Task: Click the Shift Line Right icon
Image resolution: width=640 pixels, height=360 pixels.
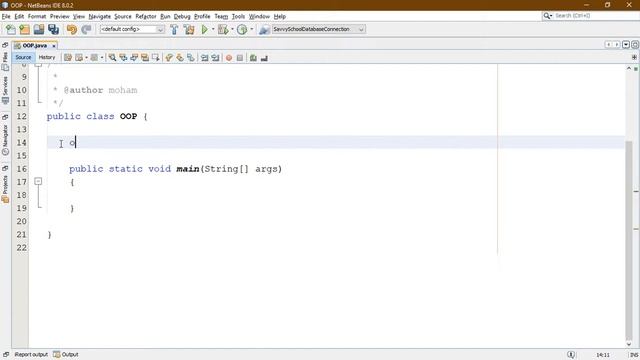Action: pyautogui.click(x=216, y=58)
